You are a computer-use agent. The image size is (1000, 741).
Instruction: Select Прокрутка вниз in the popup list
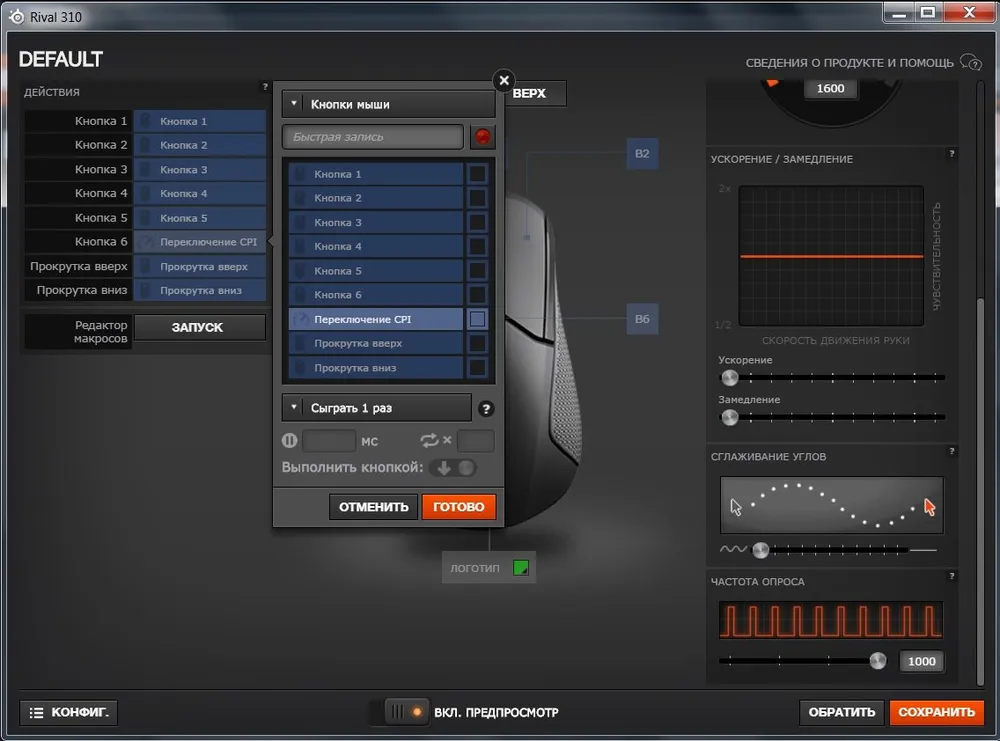[376, 368]
